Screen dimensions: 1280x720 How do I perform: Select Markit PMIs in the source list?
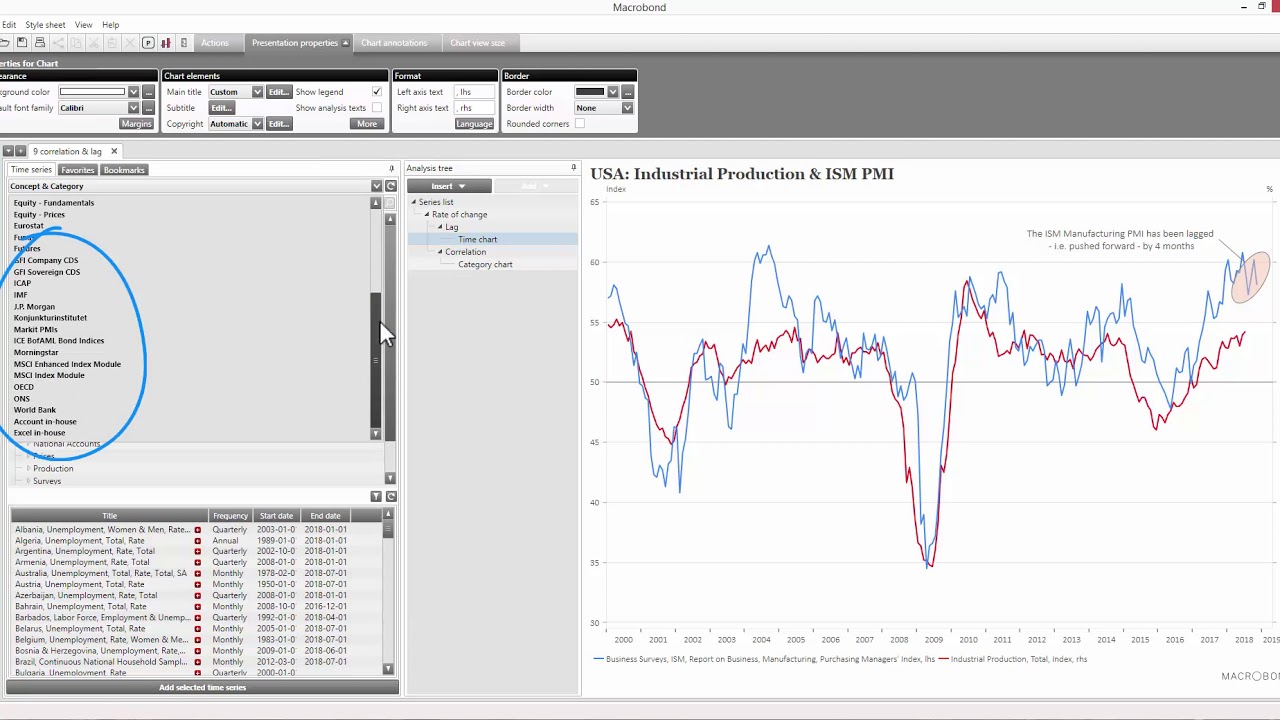pos(36,329)
